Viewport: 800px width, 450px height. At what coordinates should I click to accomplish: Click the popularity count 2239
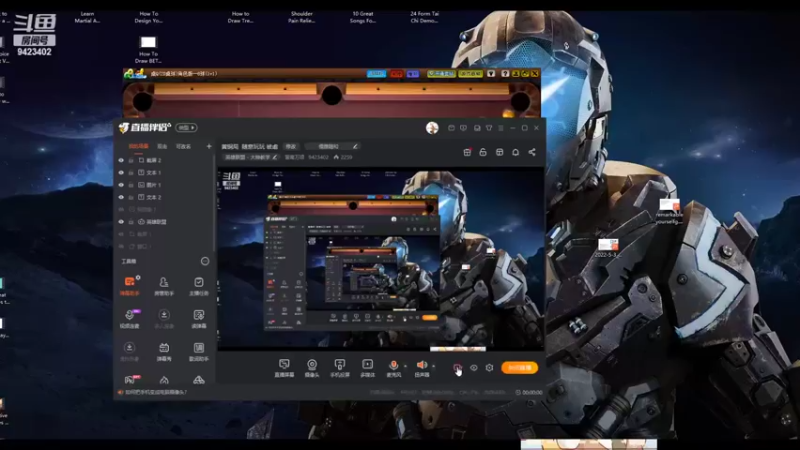point(343,157)
